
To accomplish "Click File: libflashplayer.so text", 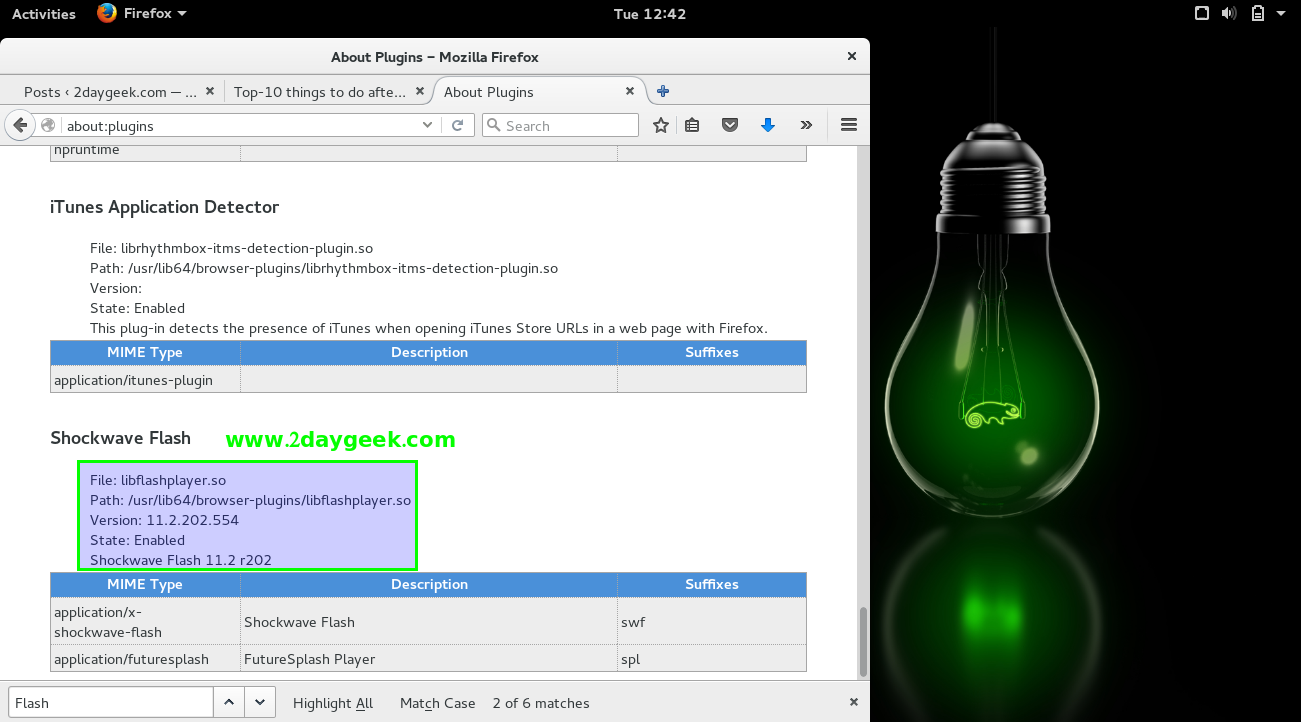I will 158,480.
